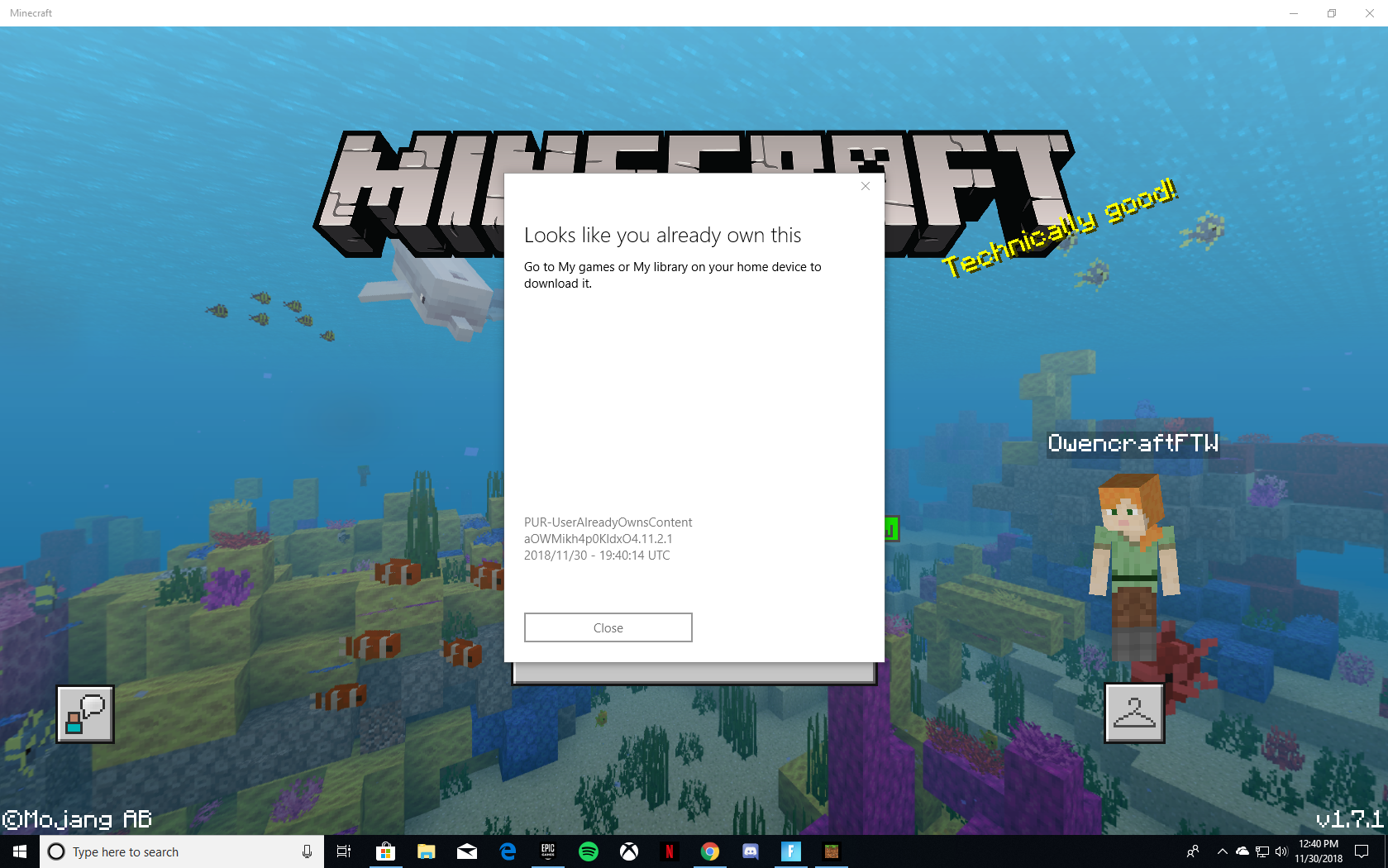Open Task View on the taskbar
1388x868 pixels.
[344, 851]
